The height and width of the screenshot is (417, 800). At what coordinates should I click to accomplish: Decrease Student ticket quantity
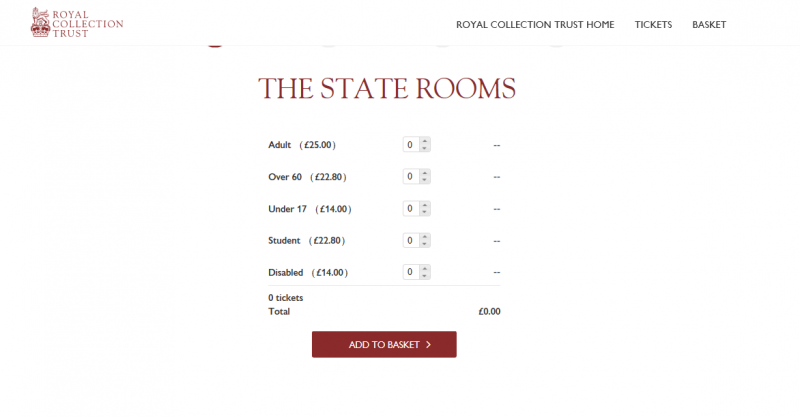pyautogui.click(x=425, y=245)
